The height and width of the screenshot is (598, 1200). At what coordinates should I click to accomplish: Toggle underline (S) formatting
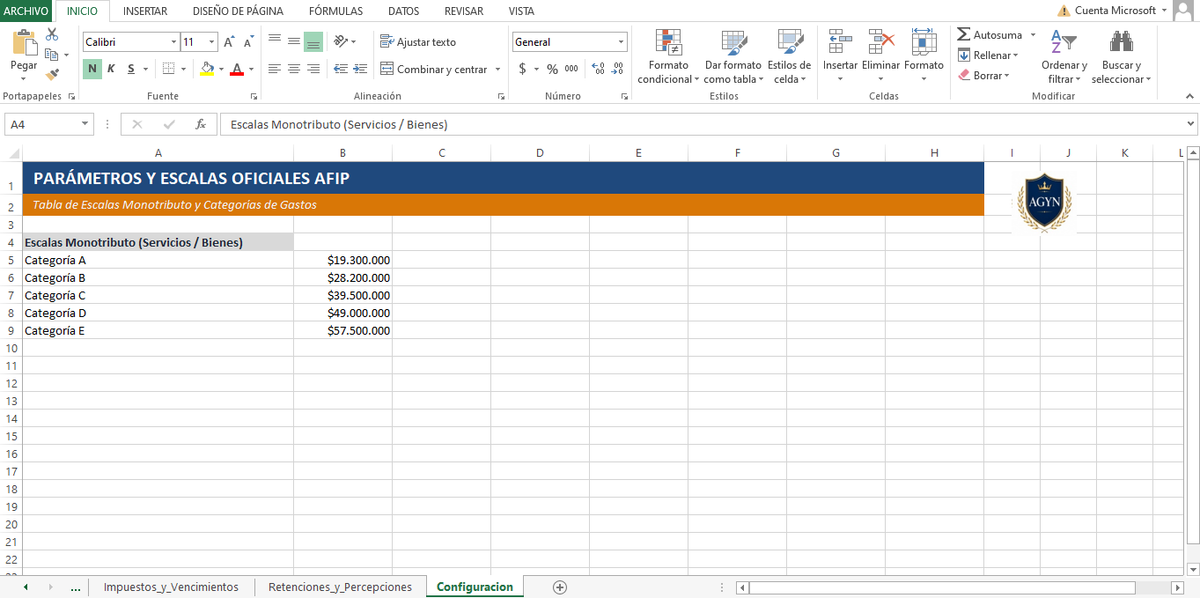tap(131, 69)
